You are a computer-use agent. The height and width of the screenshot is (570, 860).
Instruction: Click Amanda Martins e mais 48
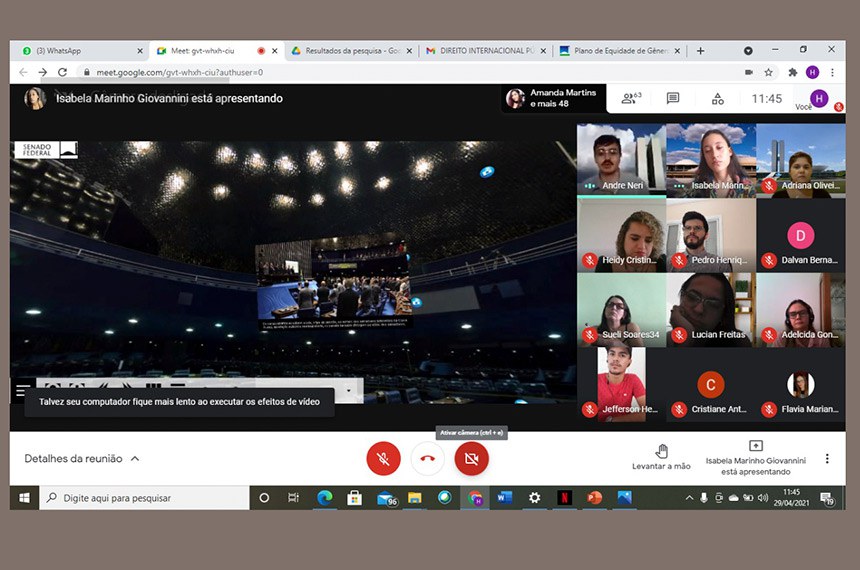(552, 98)
